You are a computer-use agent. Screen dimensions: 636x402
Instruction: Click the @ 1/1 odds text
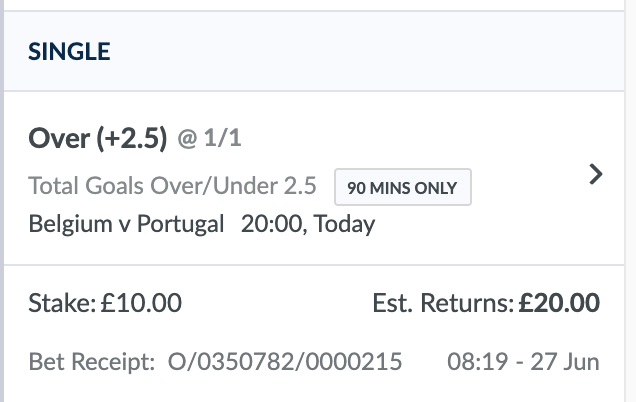(209, 141)
